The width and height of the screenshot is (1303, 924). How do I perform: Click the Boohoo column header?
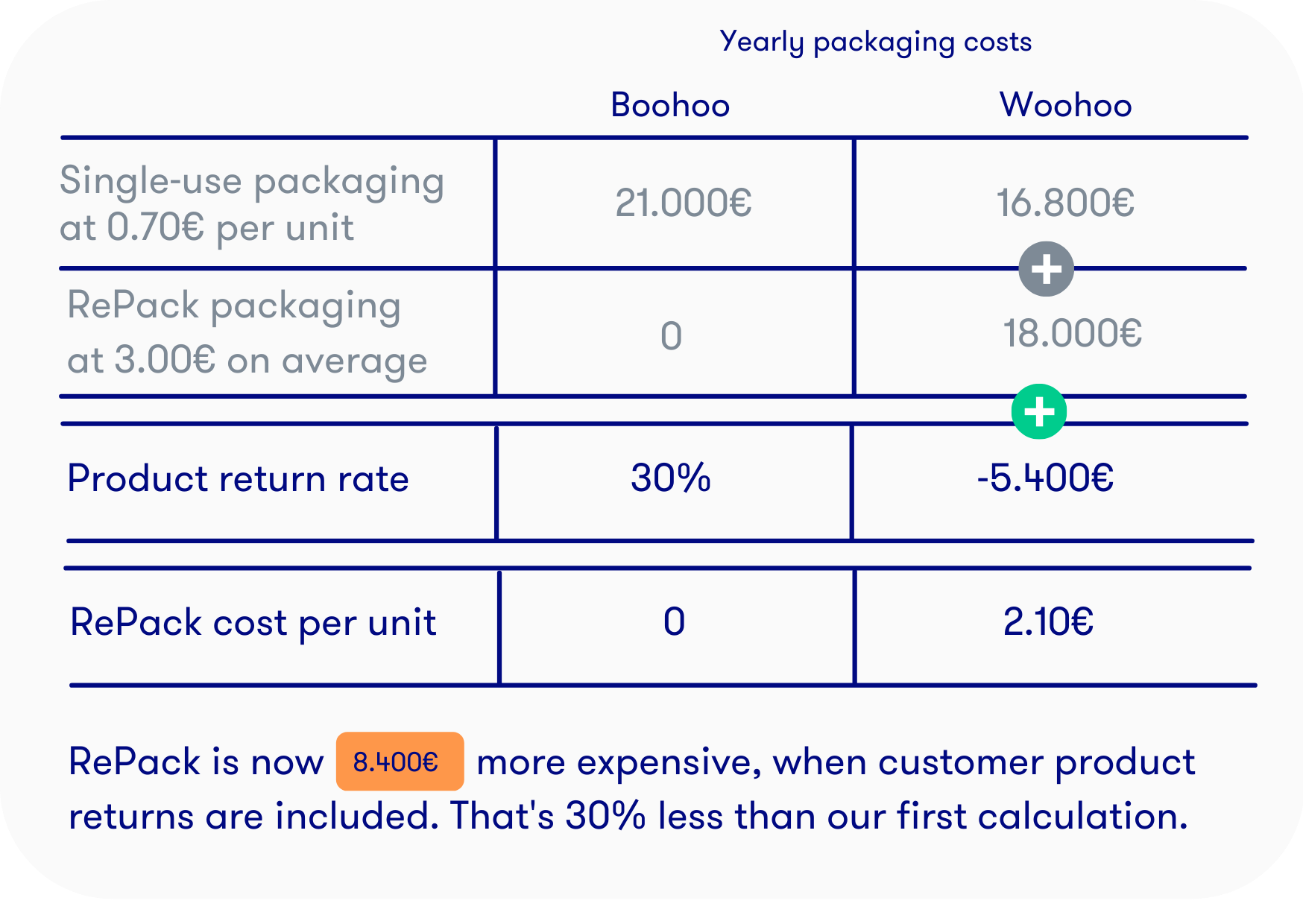pyautogui.click(x=670, y=105)
